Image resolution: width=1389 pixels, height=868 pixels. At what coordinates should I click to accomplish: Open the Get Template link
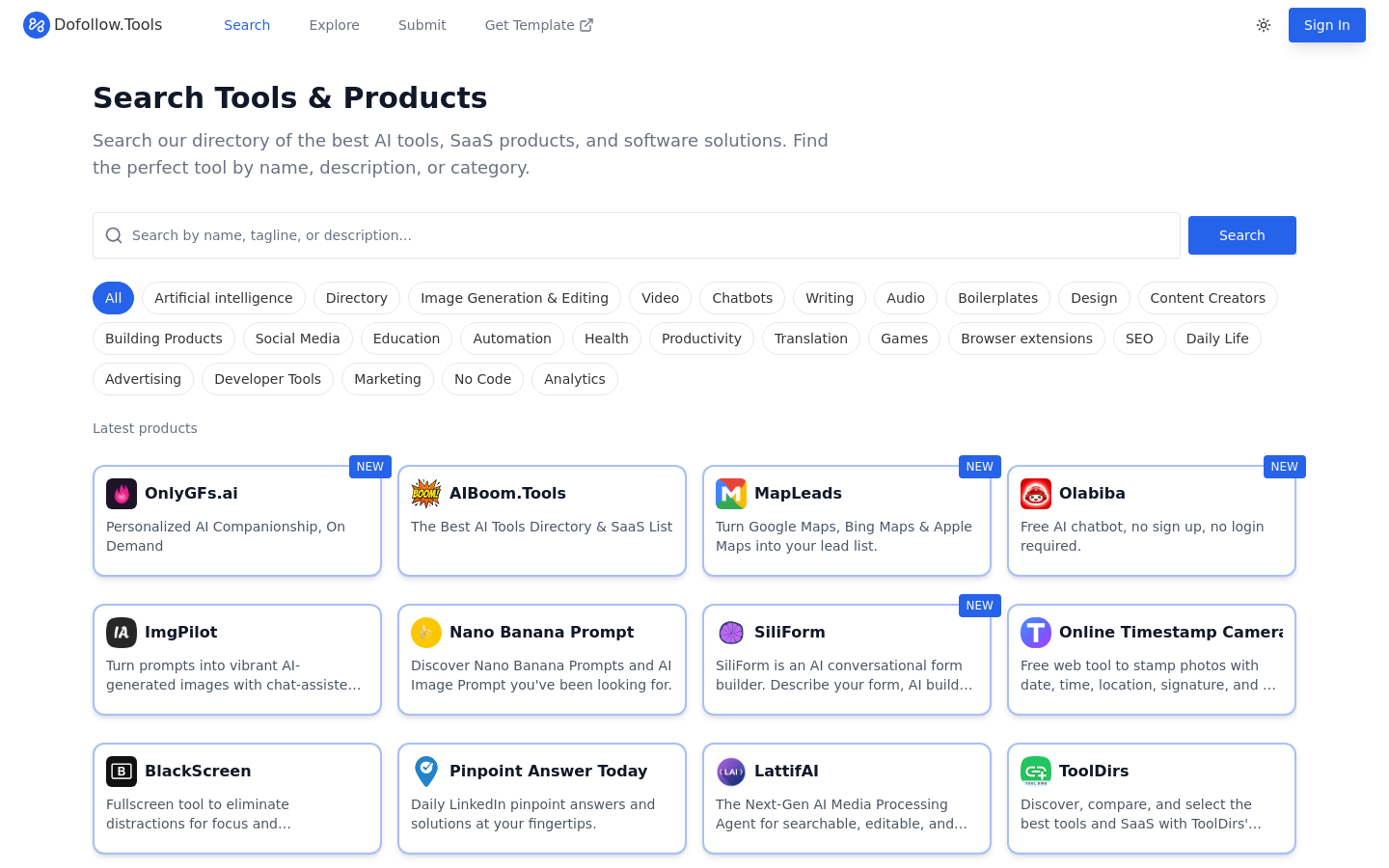click(x=538, y=25)
